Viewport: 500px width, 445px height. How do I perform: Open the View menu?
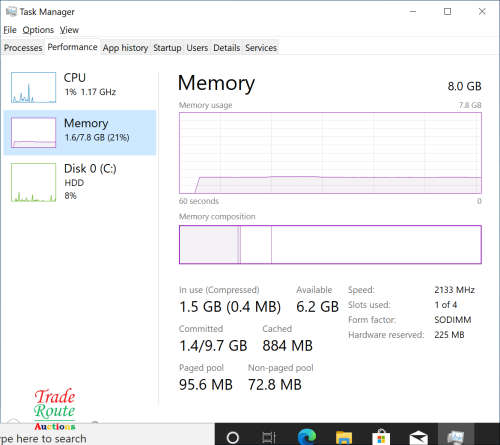69,30
